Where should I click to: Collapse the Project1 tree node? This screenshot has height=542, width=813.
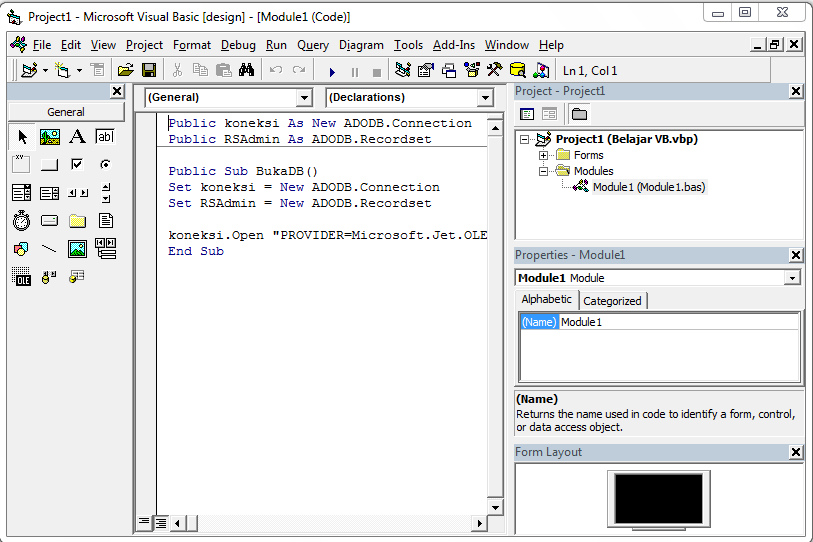pos(525,140)
